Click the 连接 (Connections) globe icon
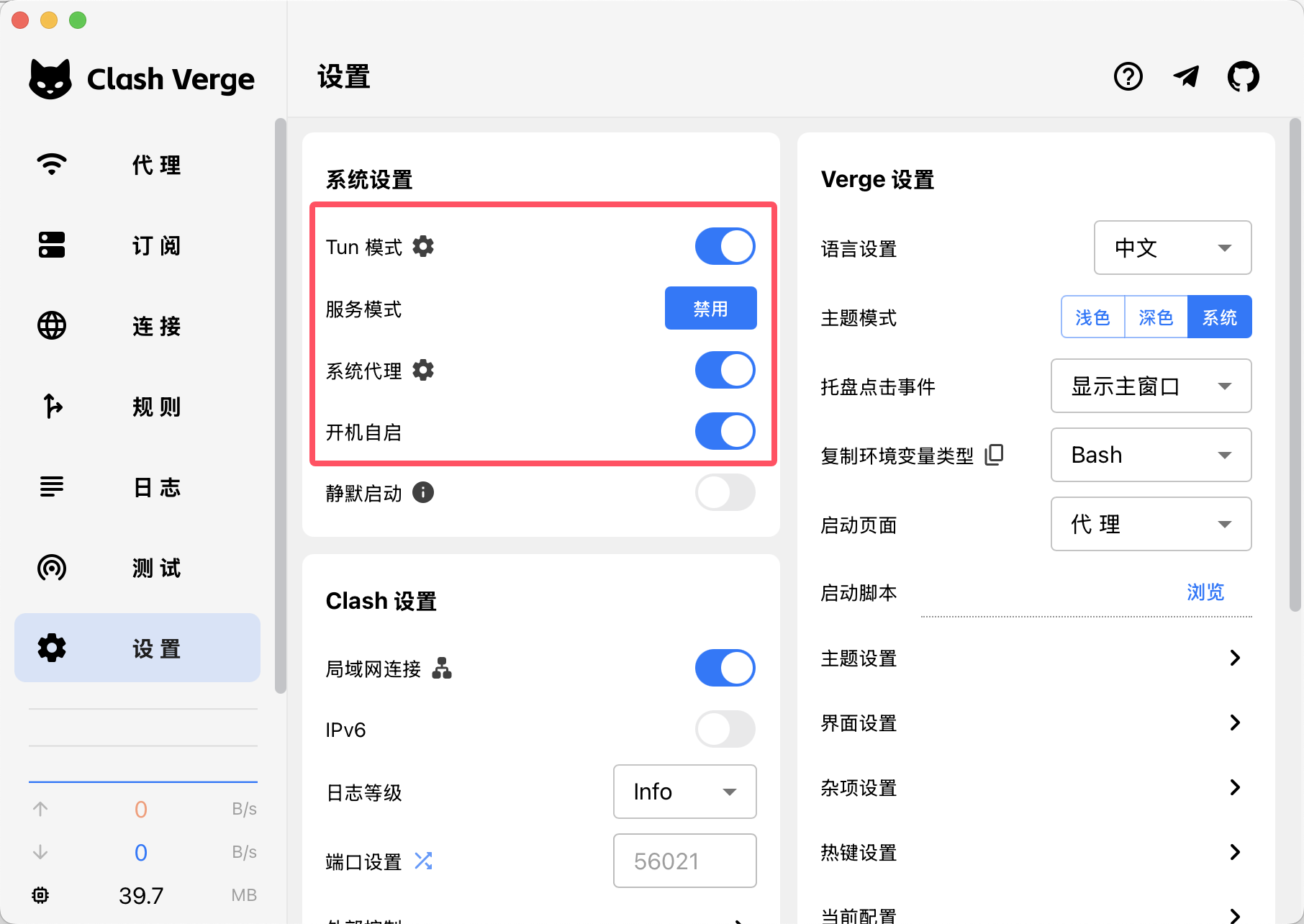Screen dimensions: 1304x924 click(50, 326)
